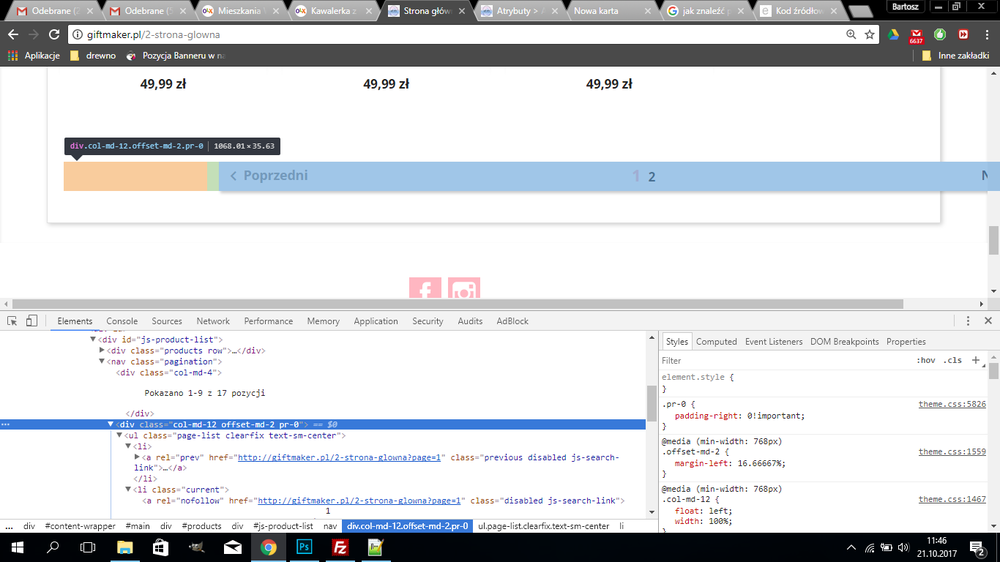
Task: Open Inne zakładki bookmarks folder
Action: point(956,55)
